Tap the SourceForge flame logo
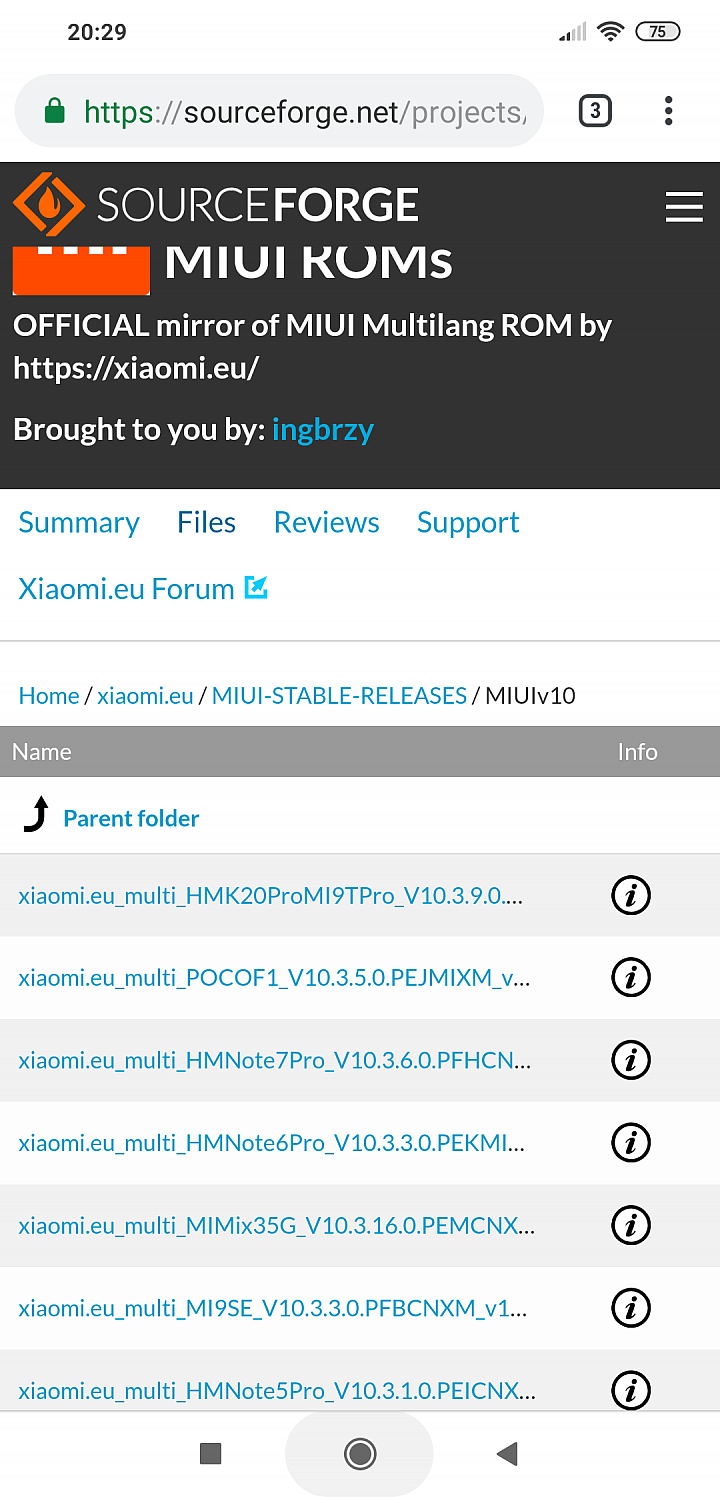Image resolution: width=720 pixels, height=1497 pixels. click(50, 205)
